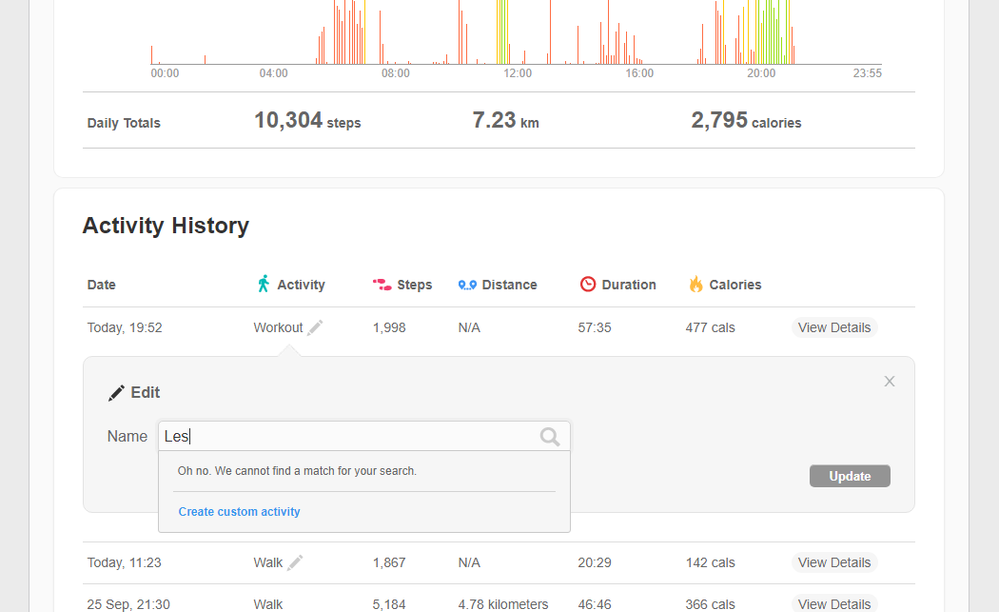Select the Workout activity name

(x=278, y=328)
